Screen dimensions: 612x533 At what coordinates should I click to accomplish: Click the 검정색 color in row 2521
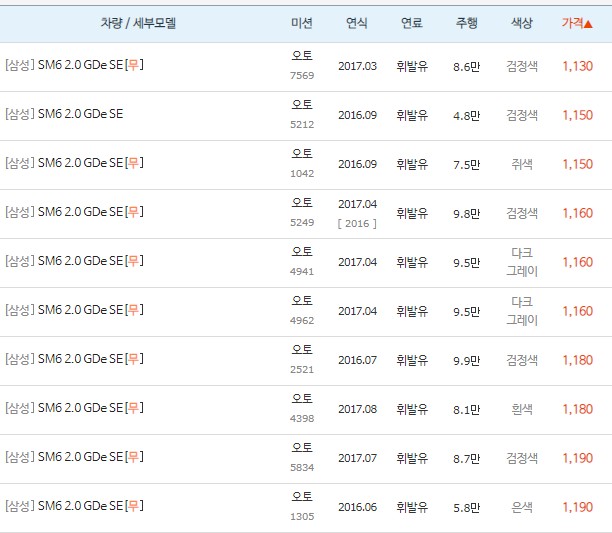(522, 360)
